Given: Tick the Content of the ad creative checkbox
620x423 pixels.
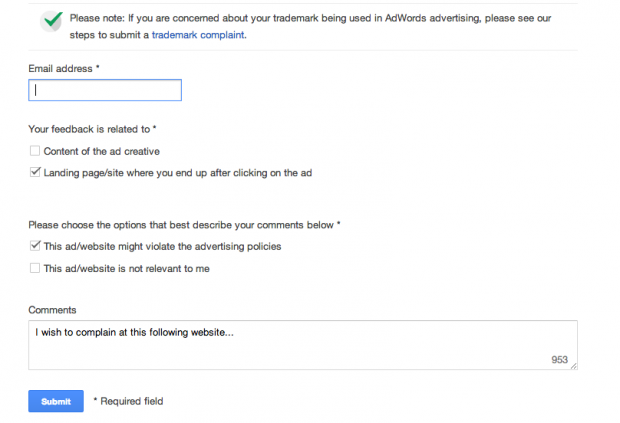Looking at the screenshot, I should coord(35,151).
